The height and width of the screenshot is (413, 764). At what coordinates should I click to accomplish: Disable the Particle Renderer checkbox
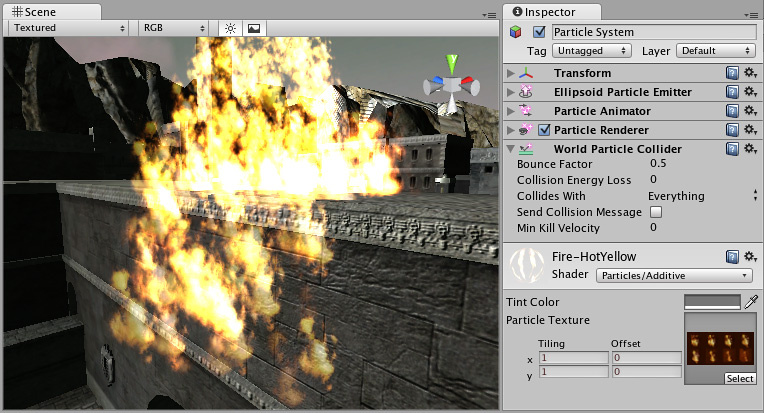pos(545,130)
